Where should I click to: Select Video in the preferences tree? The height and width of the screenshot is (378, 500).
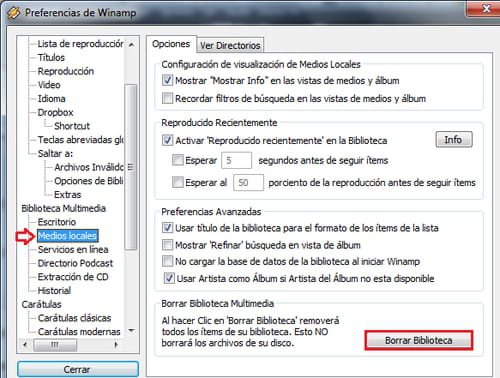click(49, 85)
